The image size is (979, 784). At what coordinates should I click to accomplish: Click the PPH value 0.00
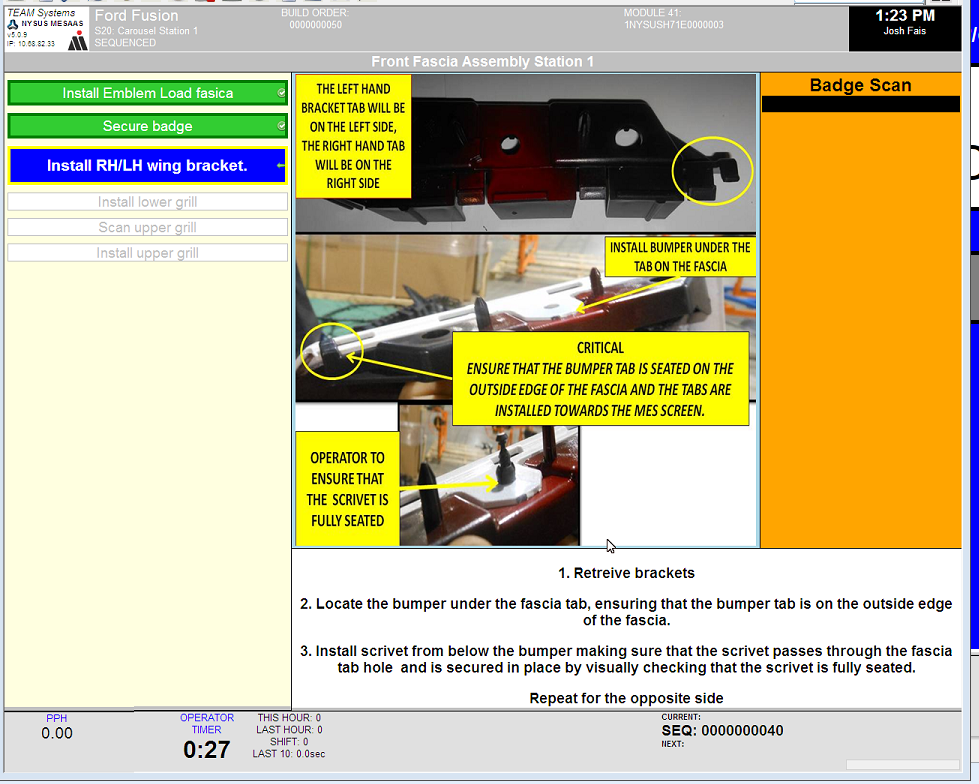coord(57,733)
